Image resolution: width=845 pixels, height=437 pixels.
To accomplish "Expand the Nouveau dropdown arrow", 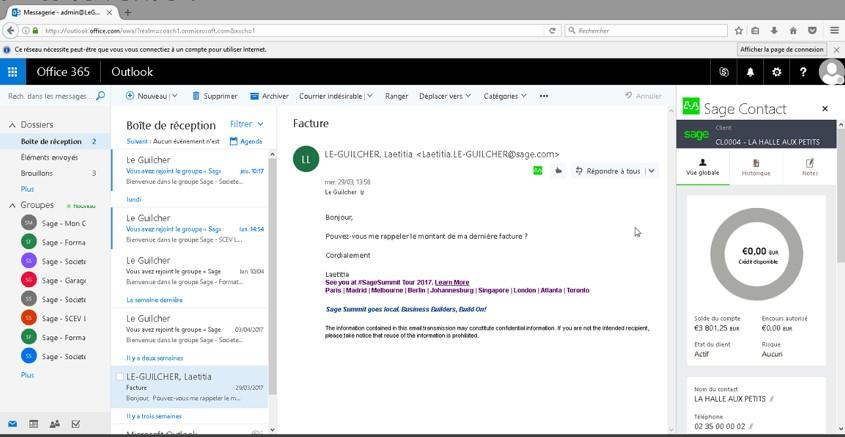I will point(175,96).
